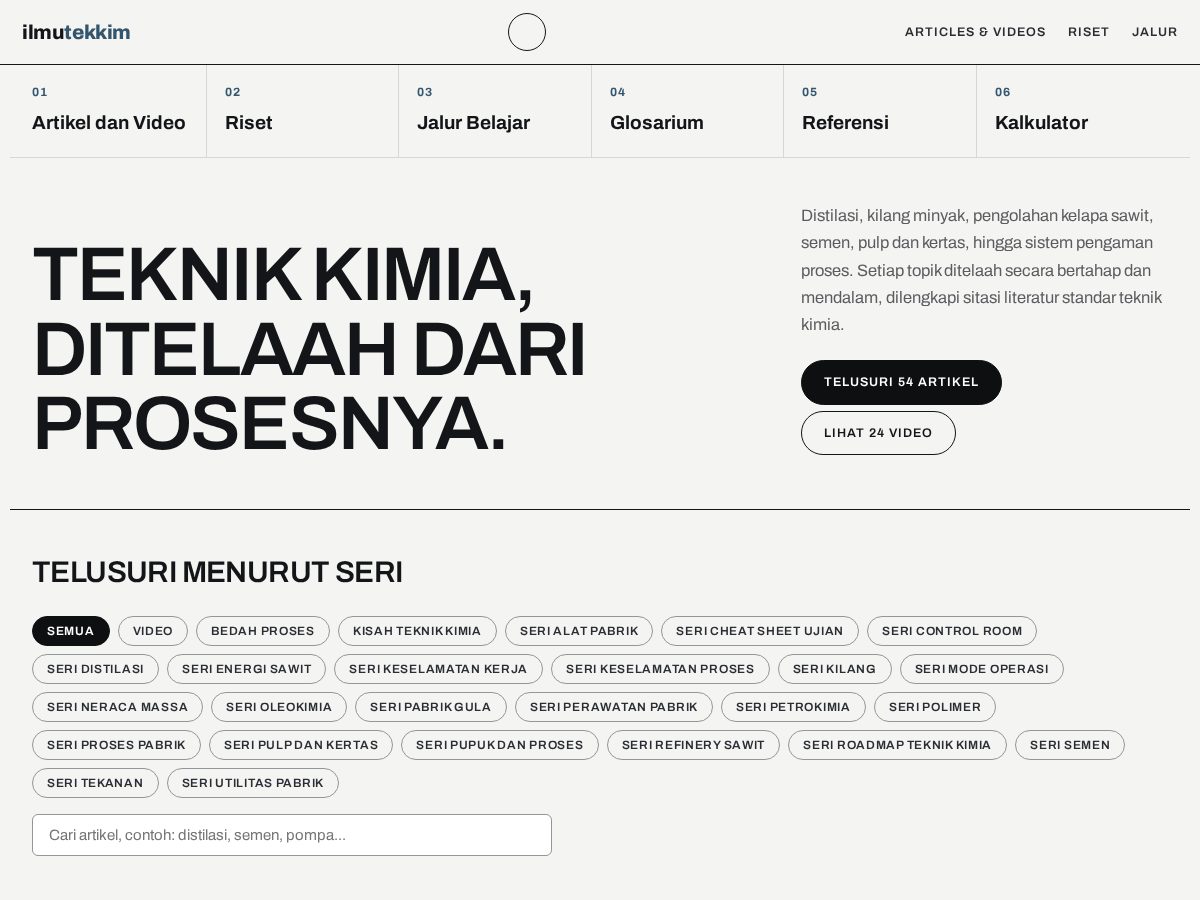Go to 05 Referensi section

880,111
